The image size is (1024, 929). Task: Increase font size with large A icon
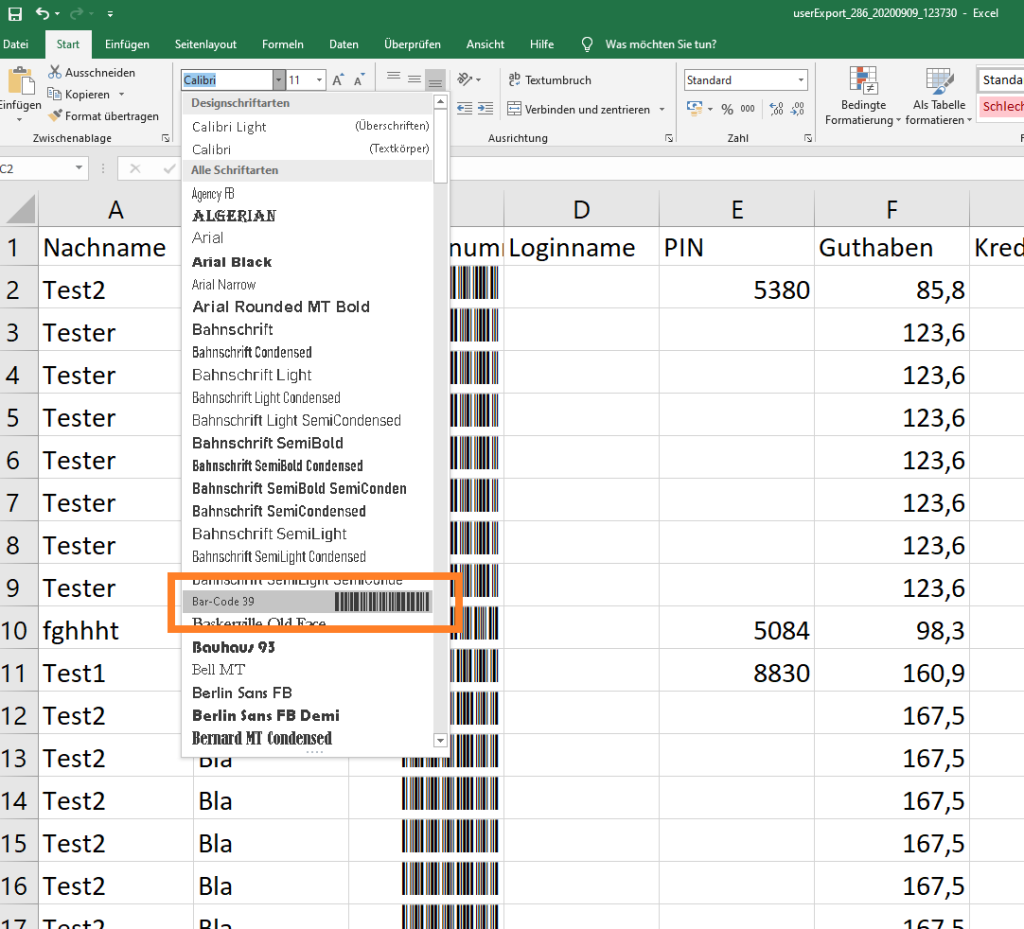338,80
